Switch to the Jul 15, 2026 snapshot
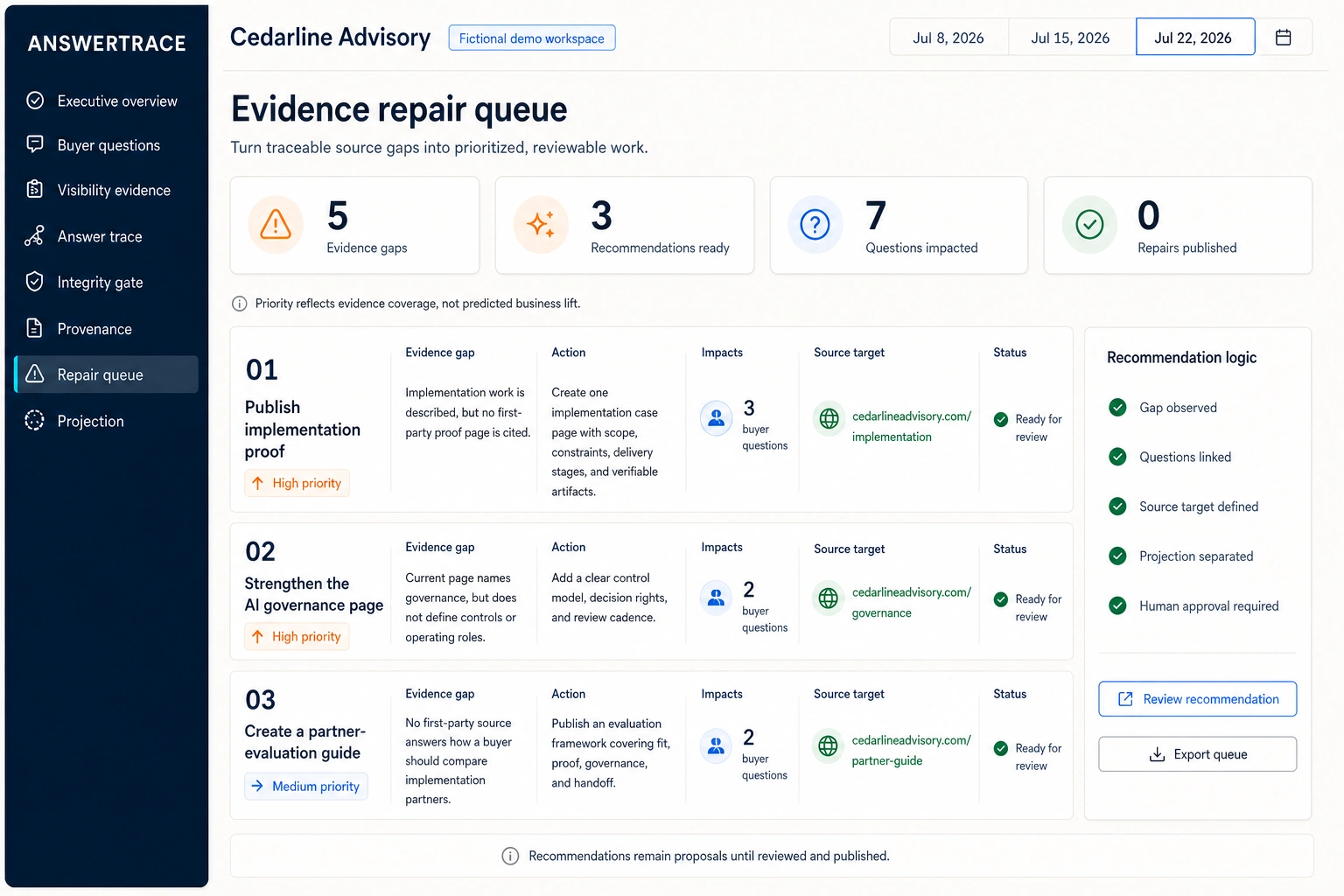The width and height of the screenshot is (1344, 896). tap(1070, 38)
